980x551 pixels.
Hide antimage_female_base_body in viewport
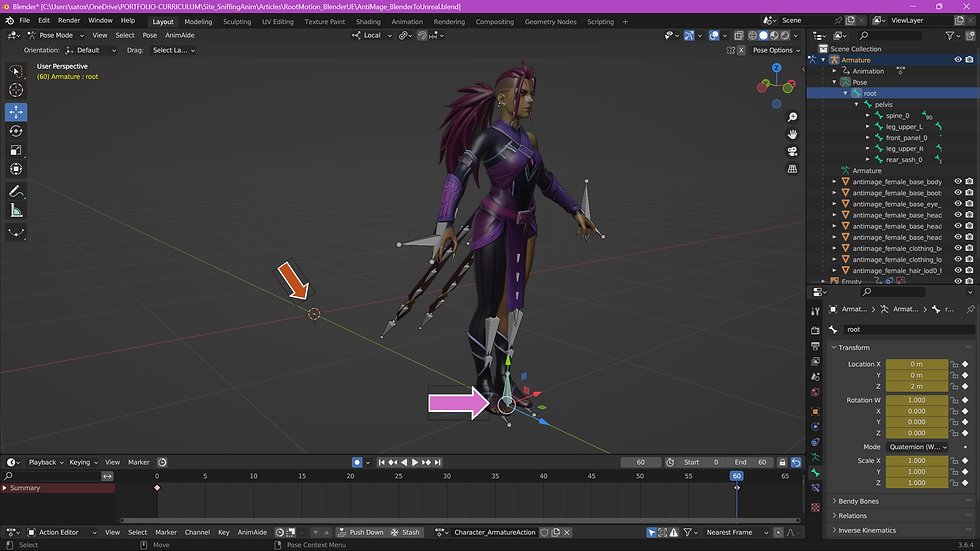pos(958,182)
